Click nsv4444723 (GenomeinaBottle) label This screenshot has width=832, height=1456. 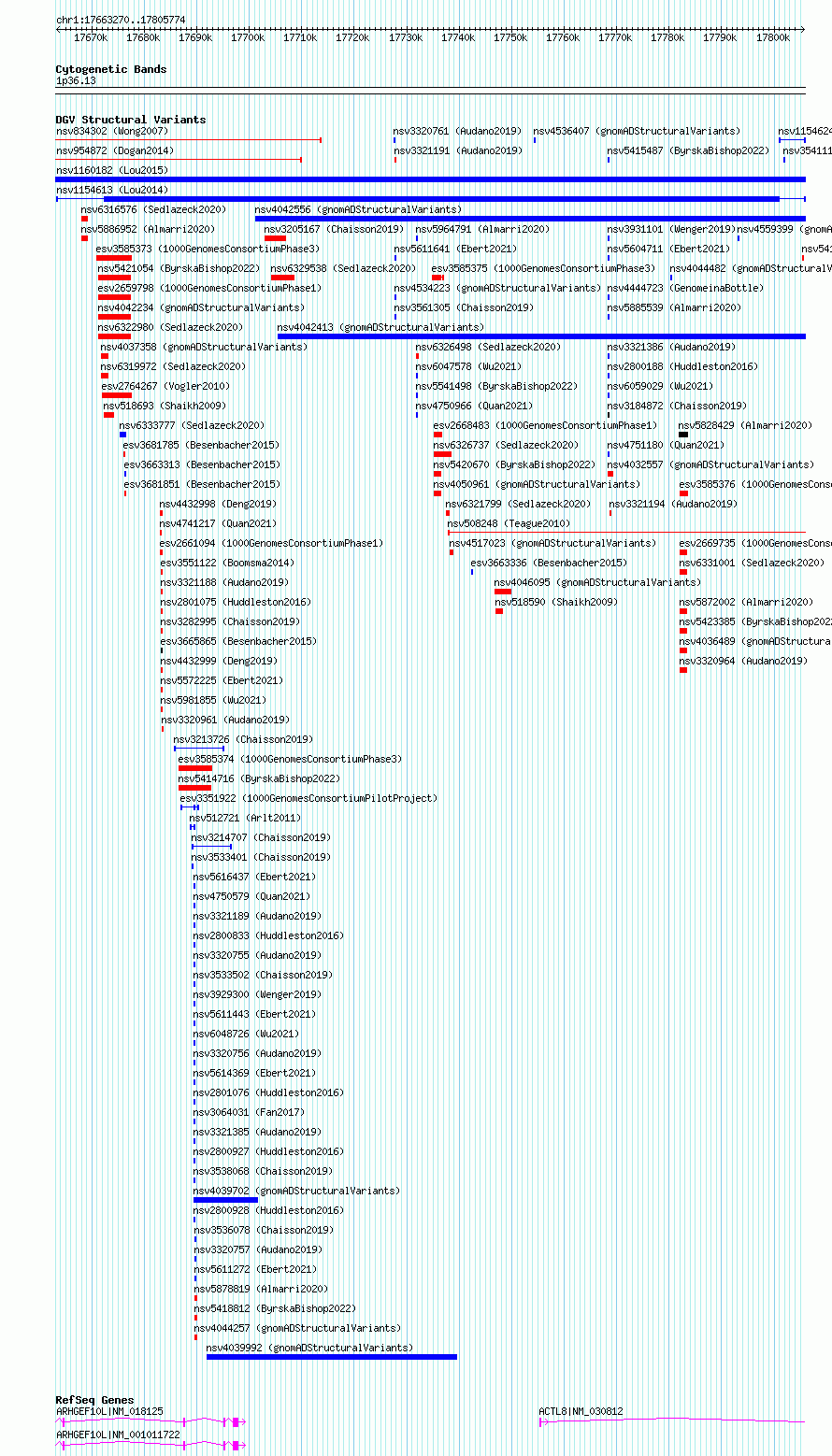point(685,288)
